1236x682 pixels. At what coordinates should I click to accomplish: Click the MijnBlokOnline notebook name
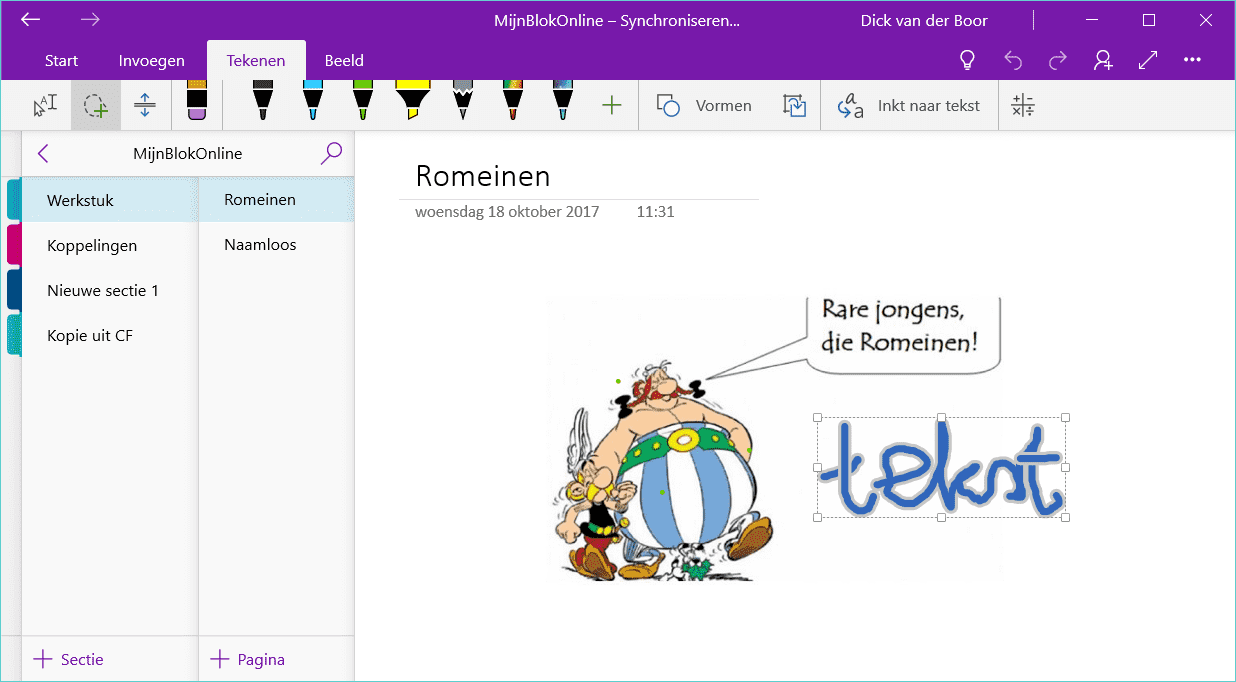(188, 153)
